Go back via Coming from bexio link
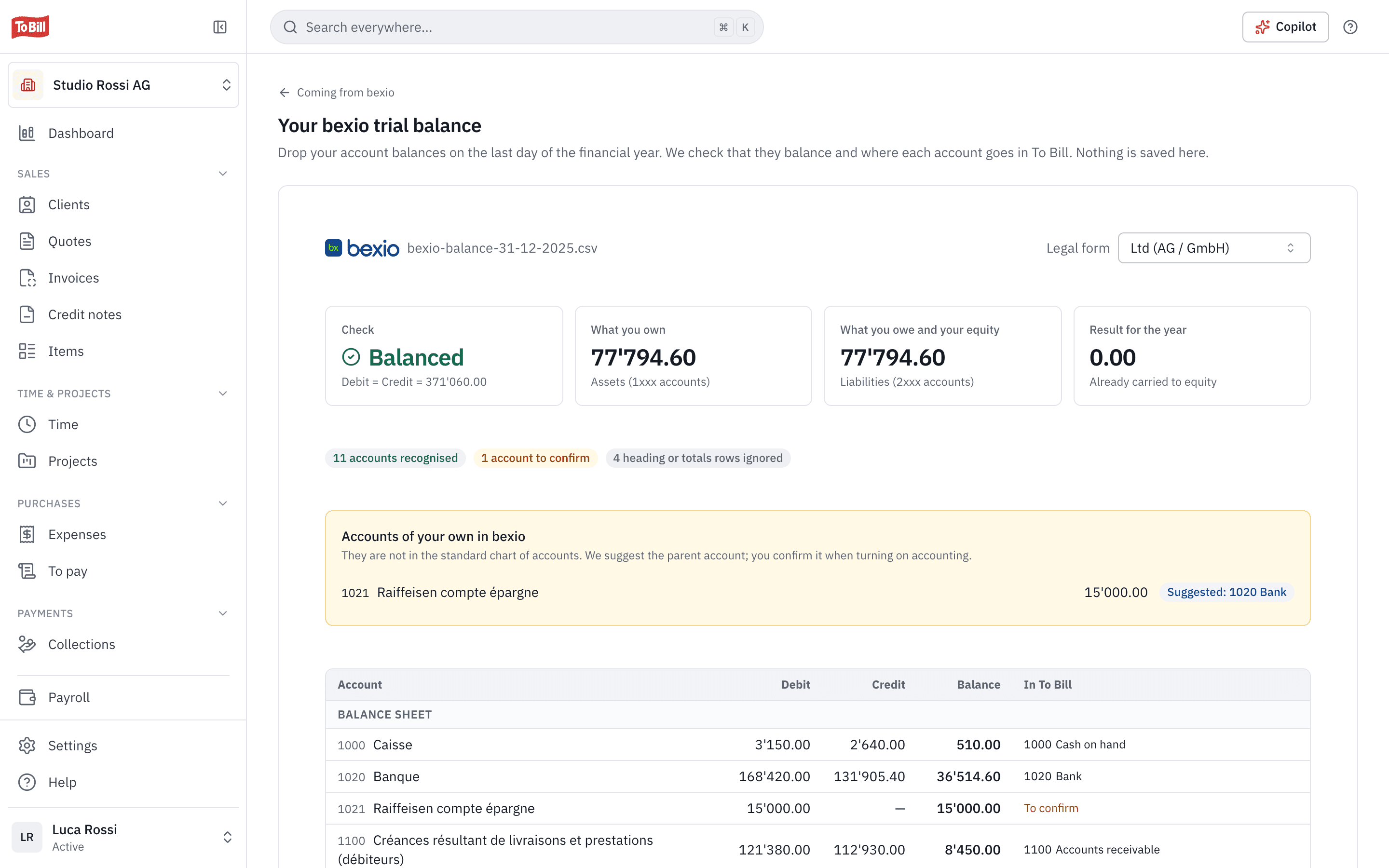The height and width of the screenshot is (868, 1389). 337,93
